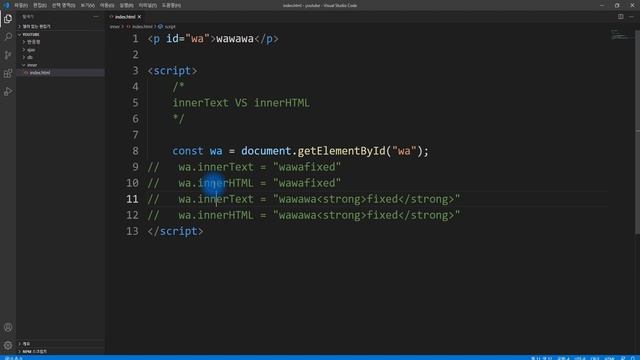
Task: Click line number 1 in gutter
Action: (x=135, y=39)
